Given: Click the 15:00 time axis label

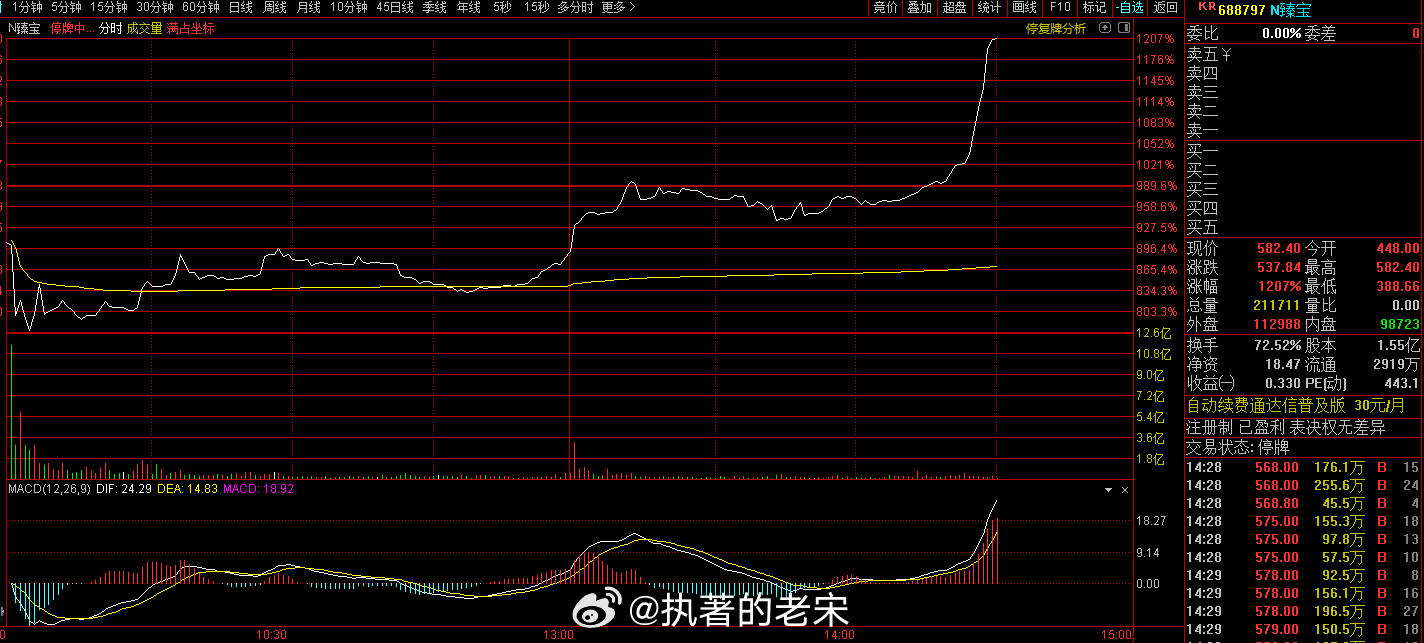Looking at the screenshot, I should point(1117,635).
